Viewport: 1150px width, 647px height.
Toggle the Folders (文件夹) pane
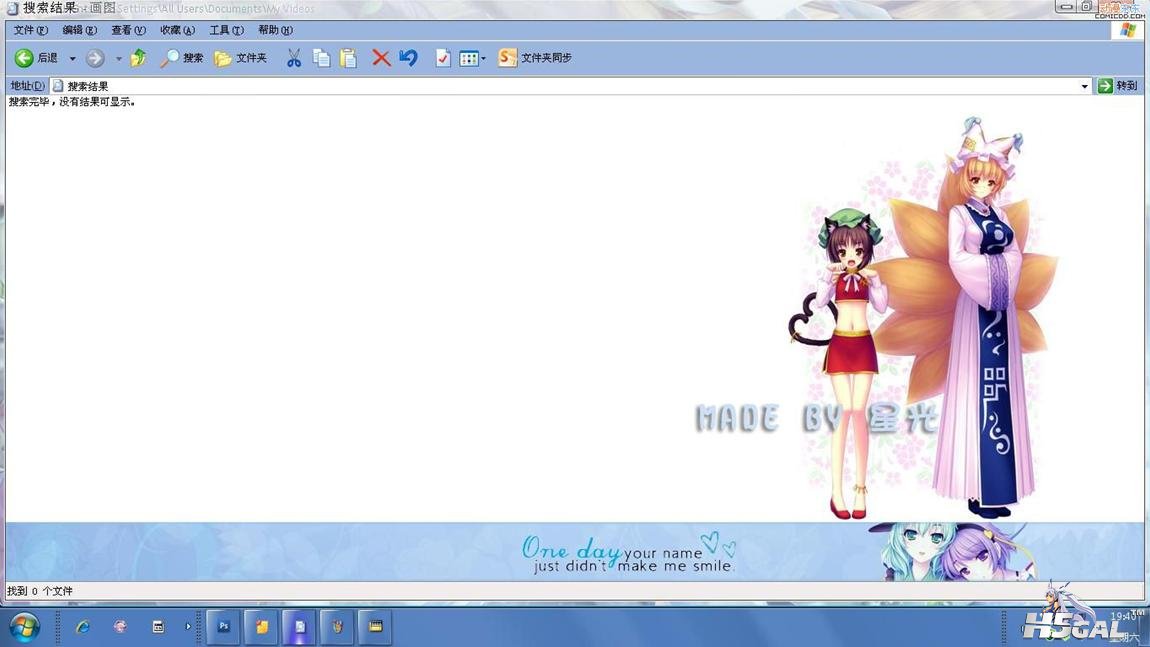pyautogui.click(x=240, y=58)
